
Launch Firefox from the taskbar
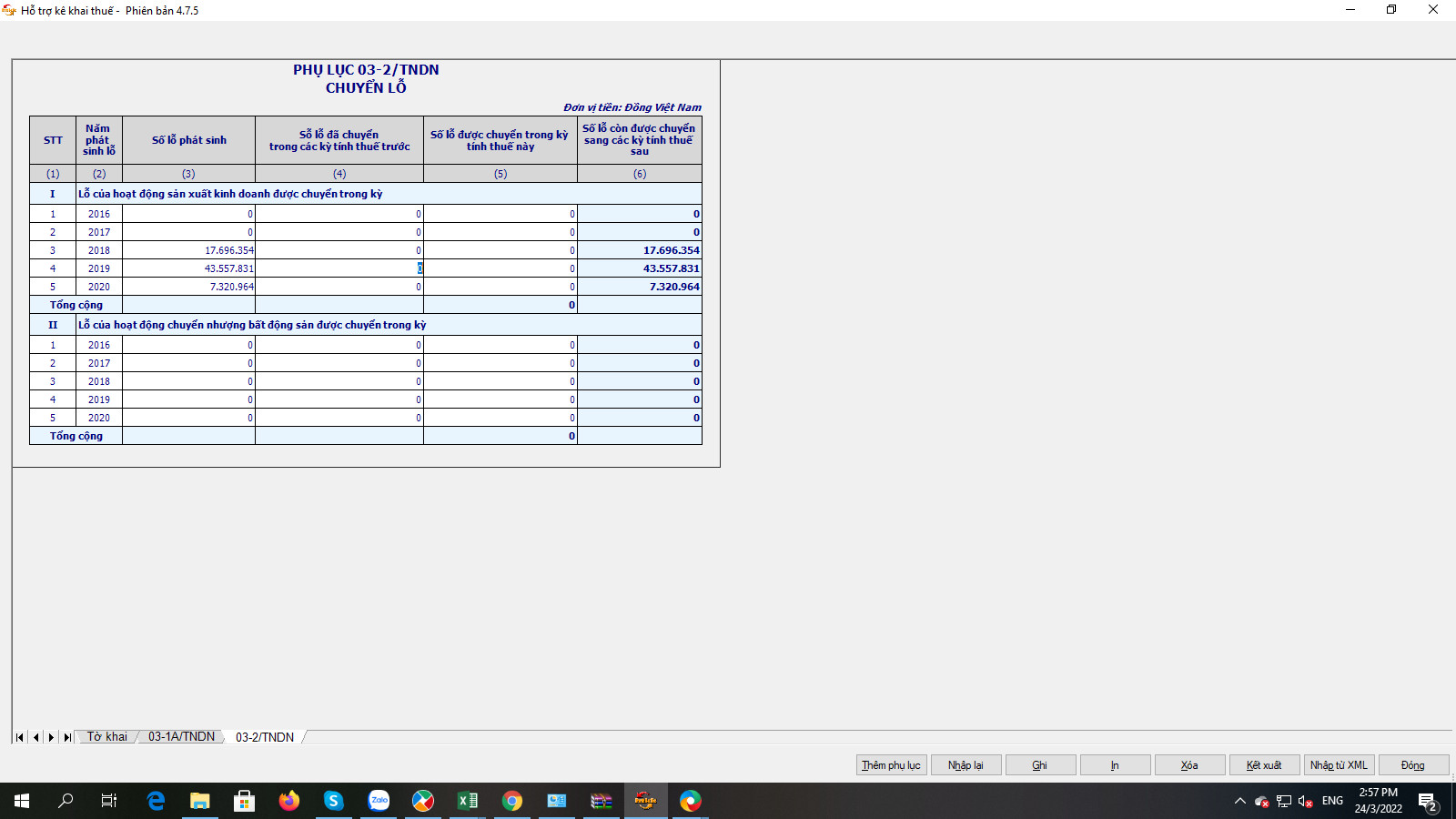(x=289, y=801)
